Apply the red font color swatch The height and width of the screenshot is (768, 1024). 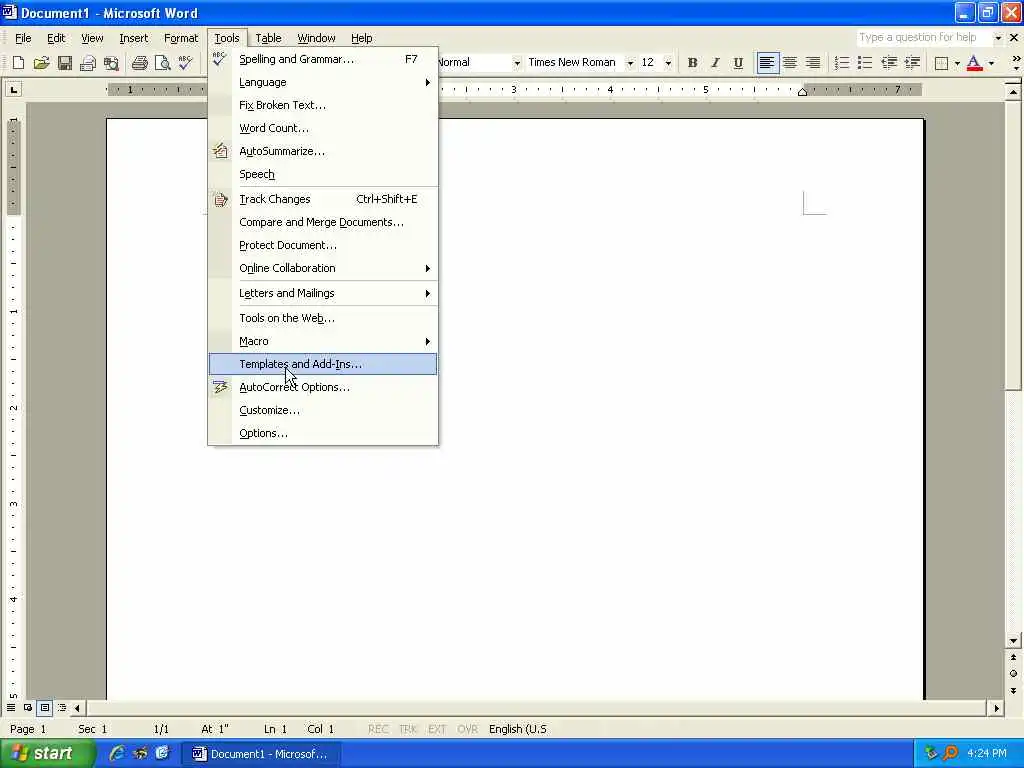click(x=974, y=63)
